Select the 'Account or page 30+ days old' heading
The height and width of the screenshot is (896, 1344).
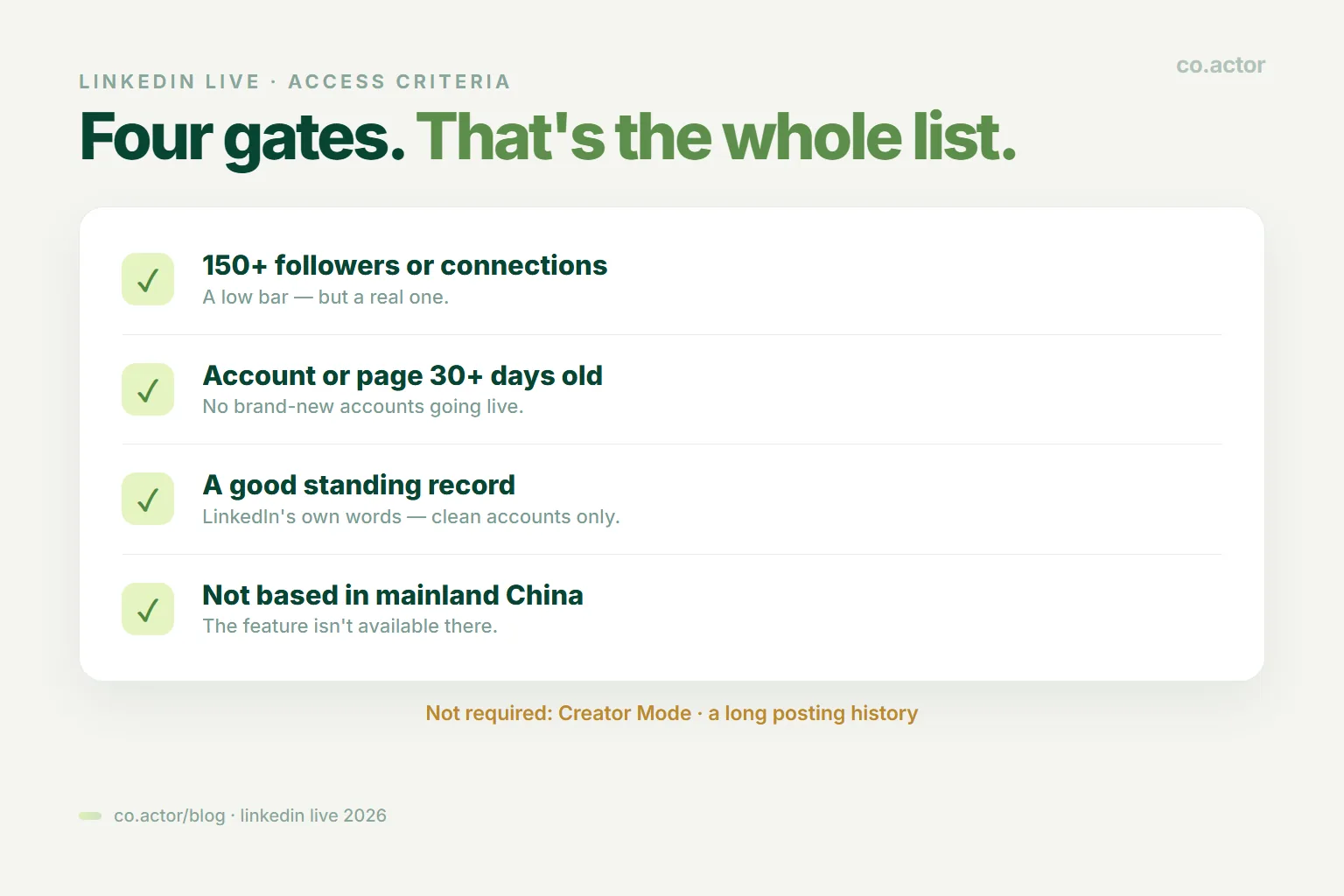402,376
